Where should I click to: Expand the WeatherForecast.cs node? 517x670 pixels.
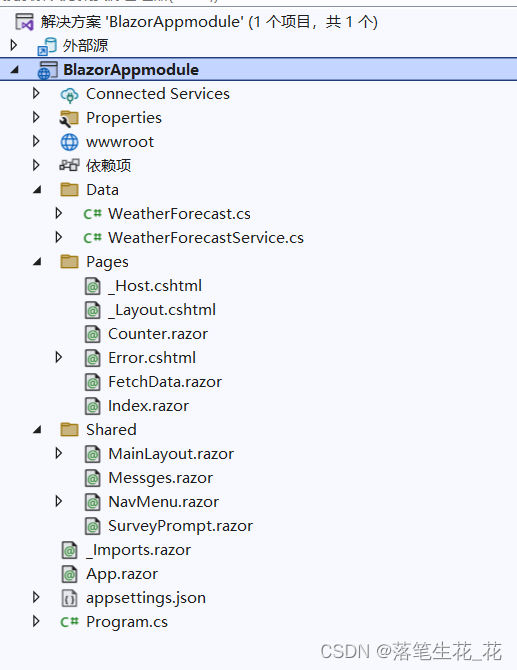(x=59, y=213)
